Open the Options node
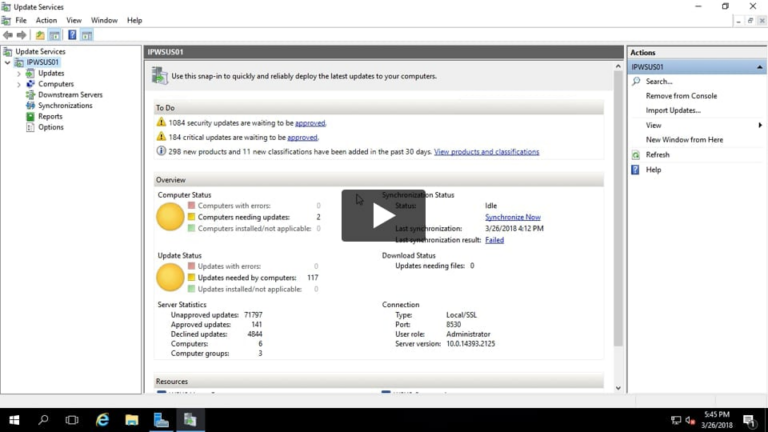Viewport: 768px width, 432px height. pyautogui.click(x=50, y=128)
